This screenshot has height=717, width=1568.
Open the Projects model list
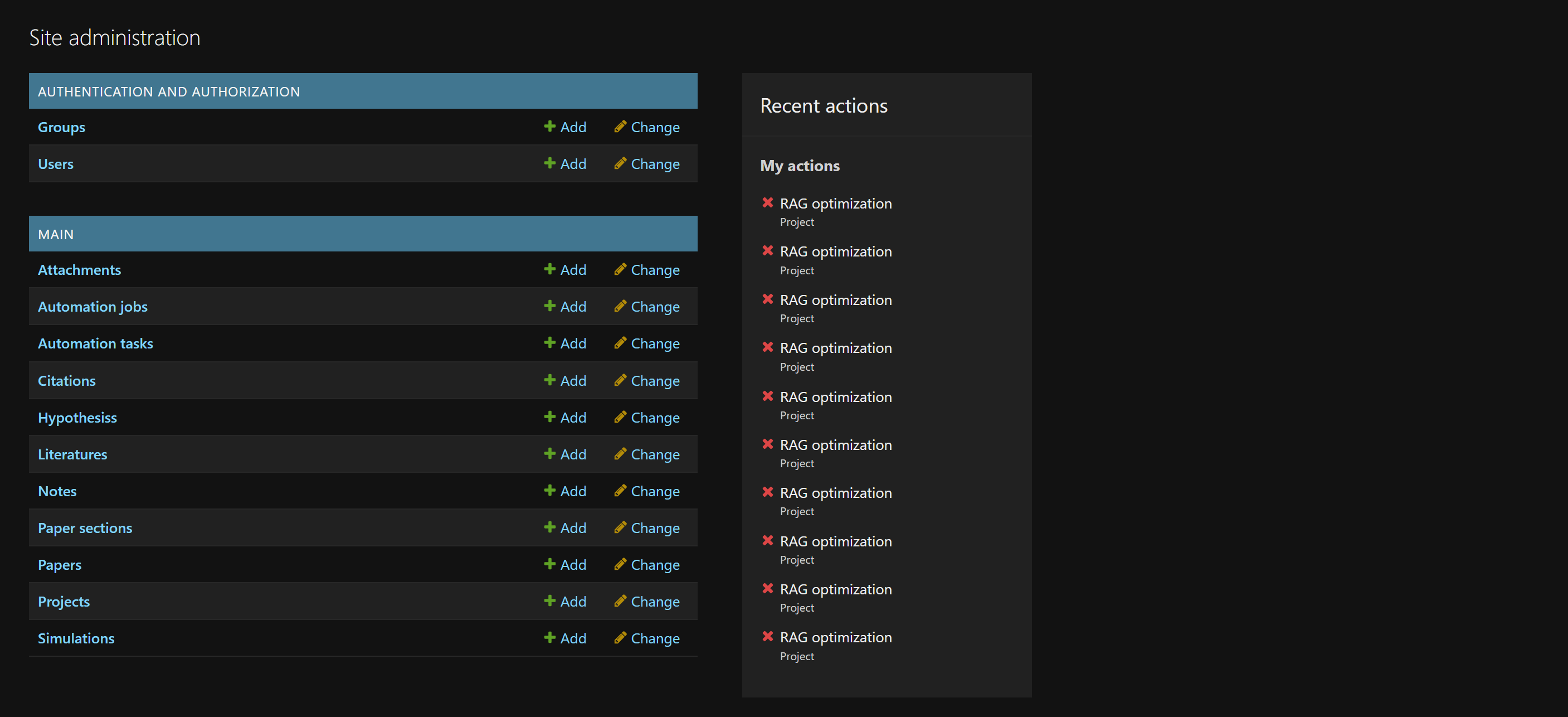[x=64, y=601]
